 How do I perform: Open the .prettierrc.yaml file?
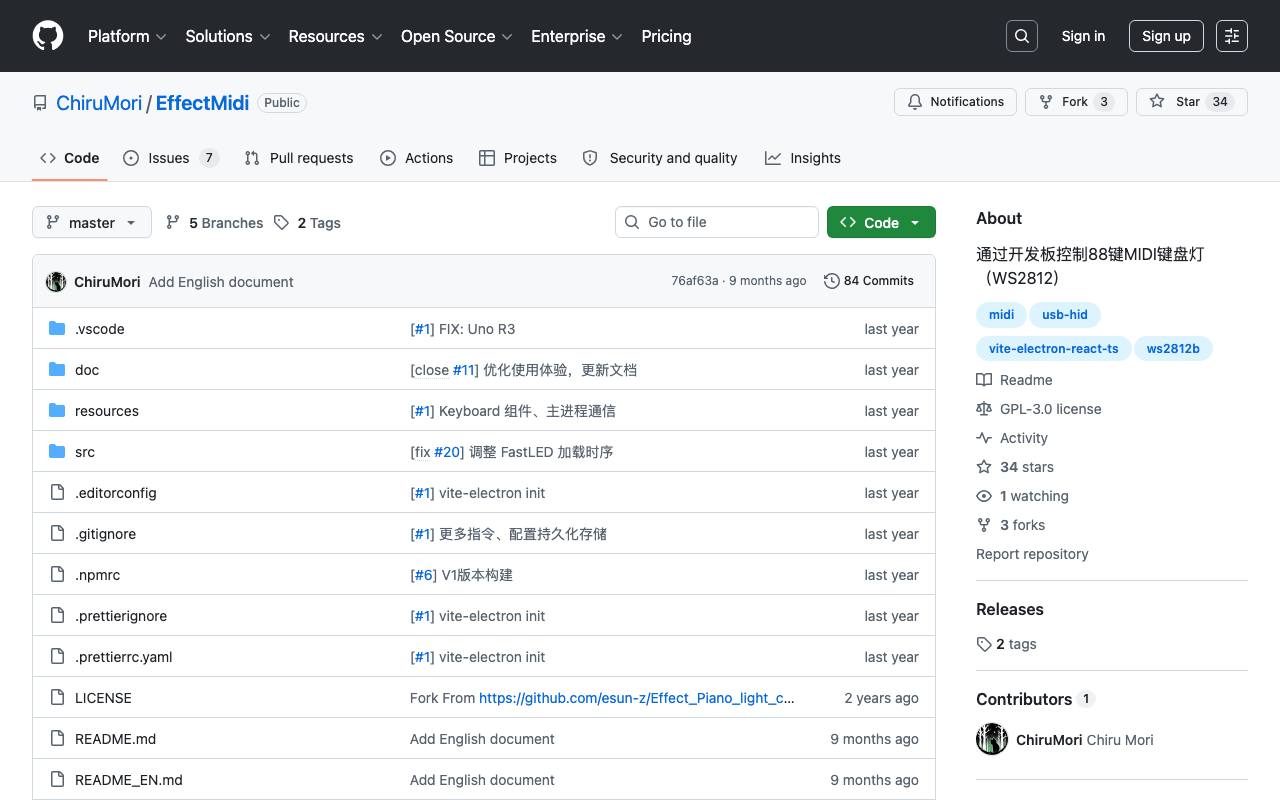pos(124,657)
